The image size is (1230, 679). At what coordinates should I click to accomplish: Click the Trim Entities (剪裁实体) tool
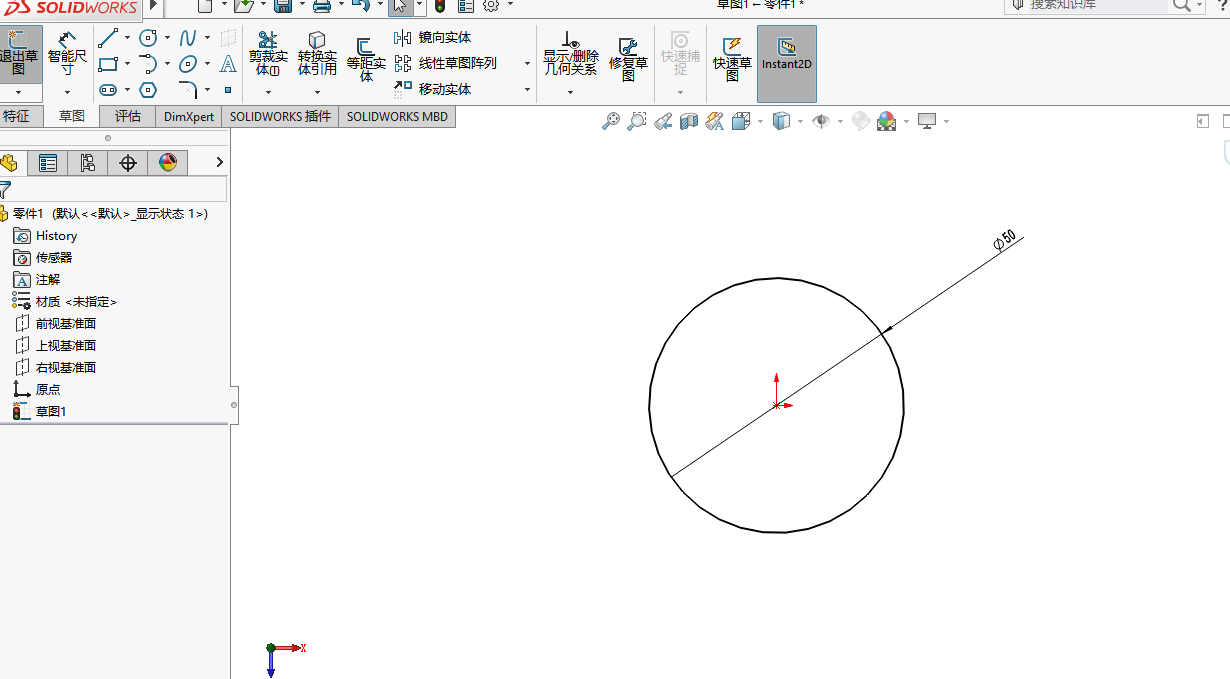click(x=267, y=53)
